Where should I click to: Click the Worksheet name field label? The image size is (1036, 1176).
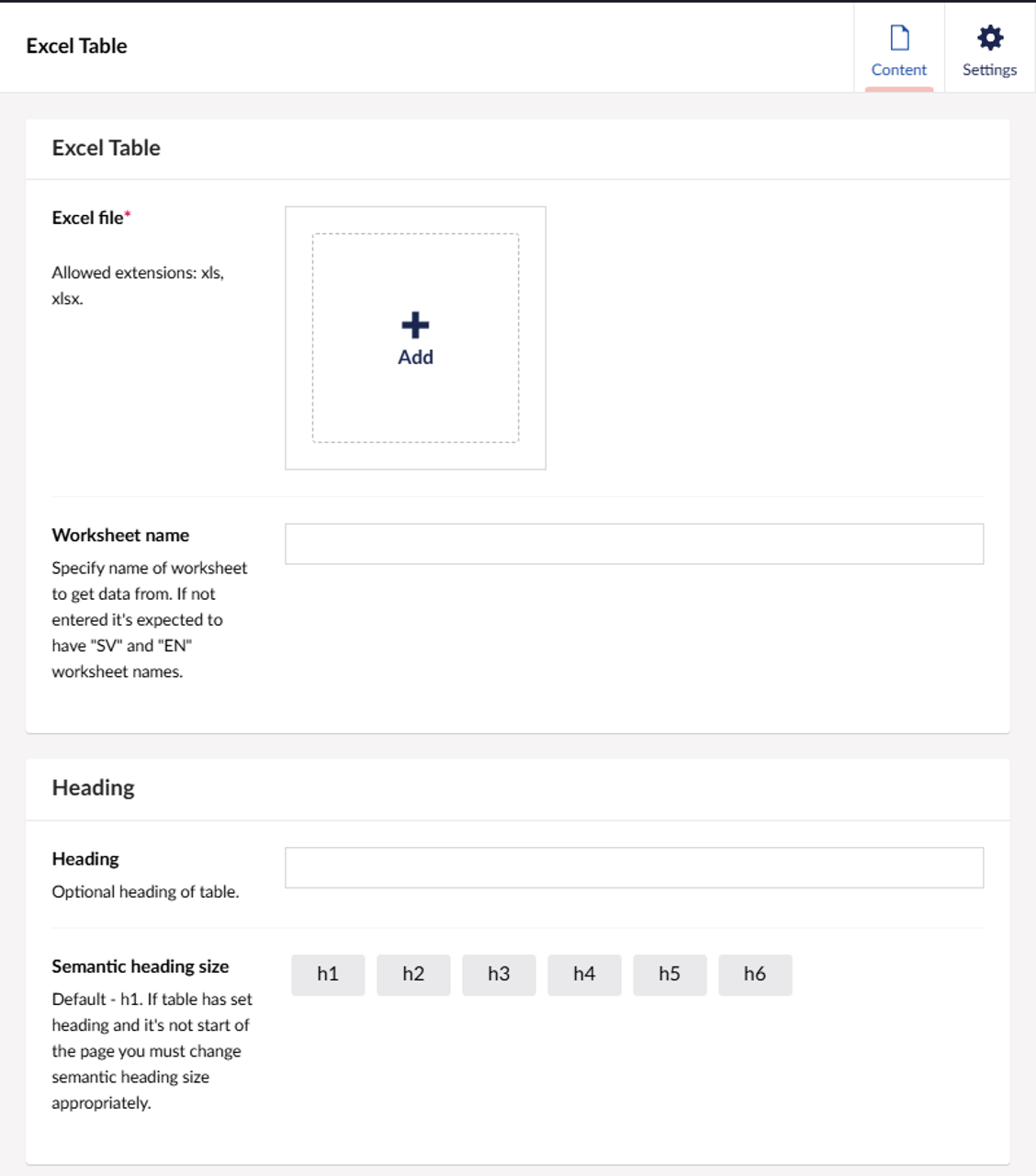120,535
